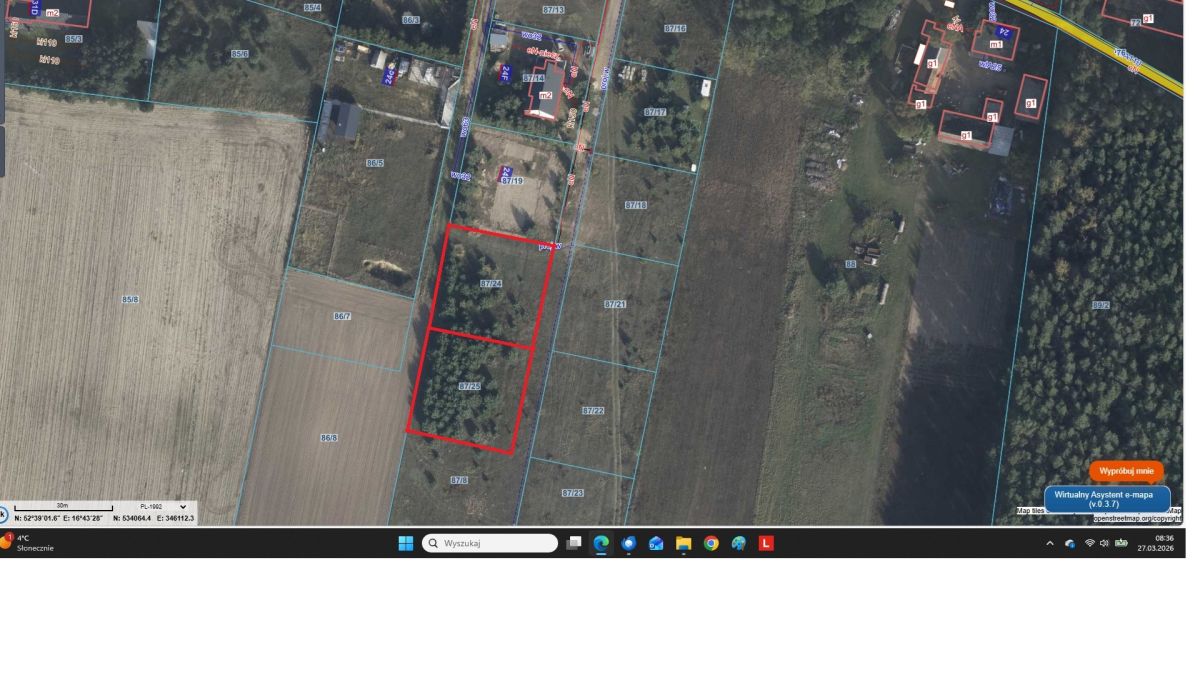The width and height of the screenshot is (1200, 675).
Task: Click the Wyszukaj search box
Action: pyautogui.click(x=490, y=543)
